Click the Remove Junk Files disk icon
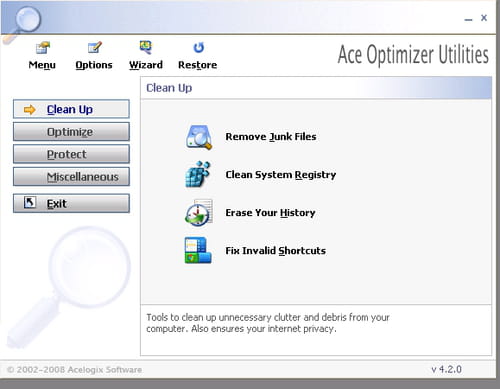The image size is (500, 389). [199, 137]
